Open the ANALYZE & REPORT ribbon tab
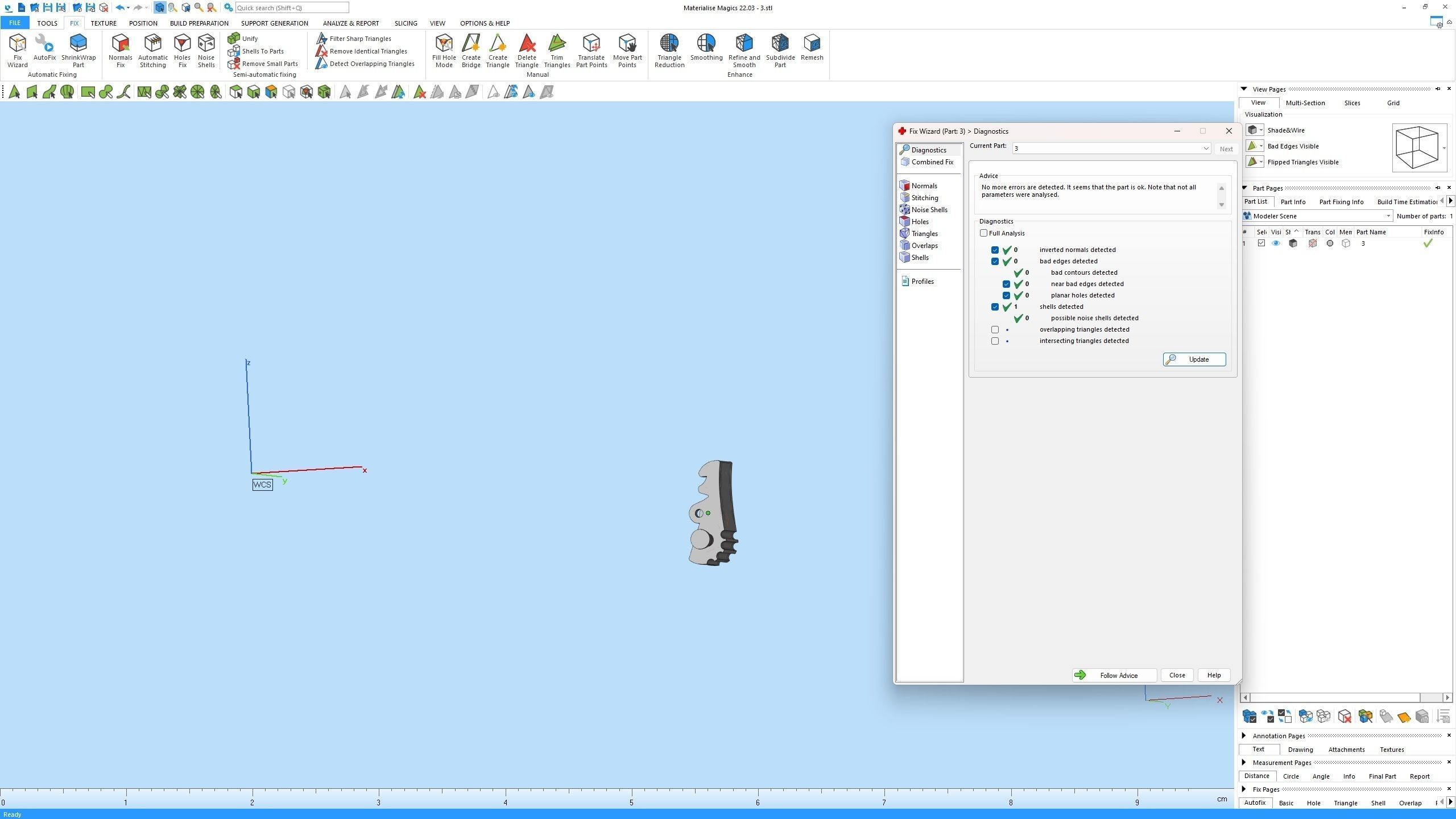The width and height of the screenshot is (1456, 819). (x=350, y=23)
